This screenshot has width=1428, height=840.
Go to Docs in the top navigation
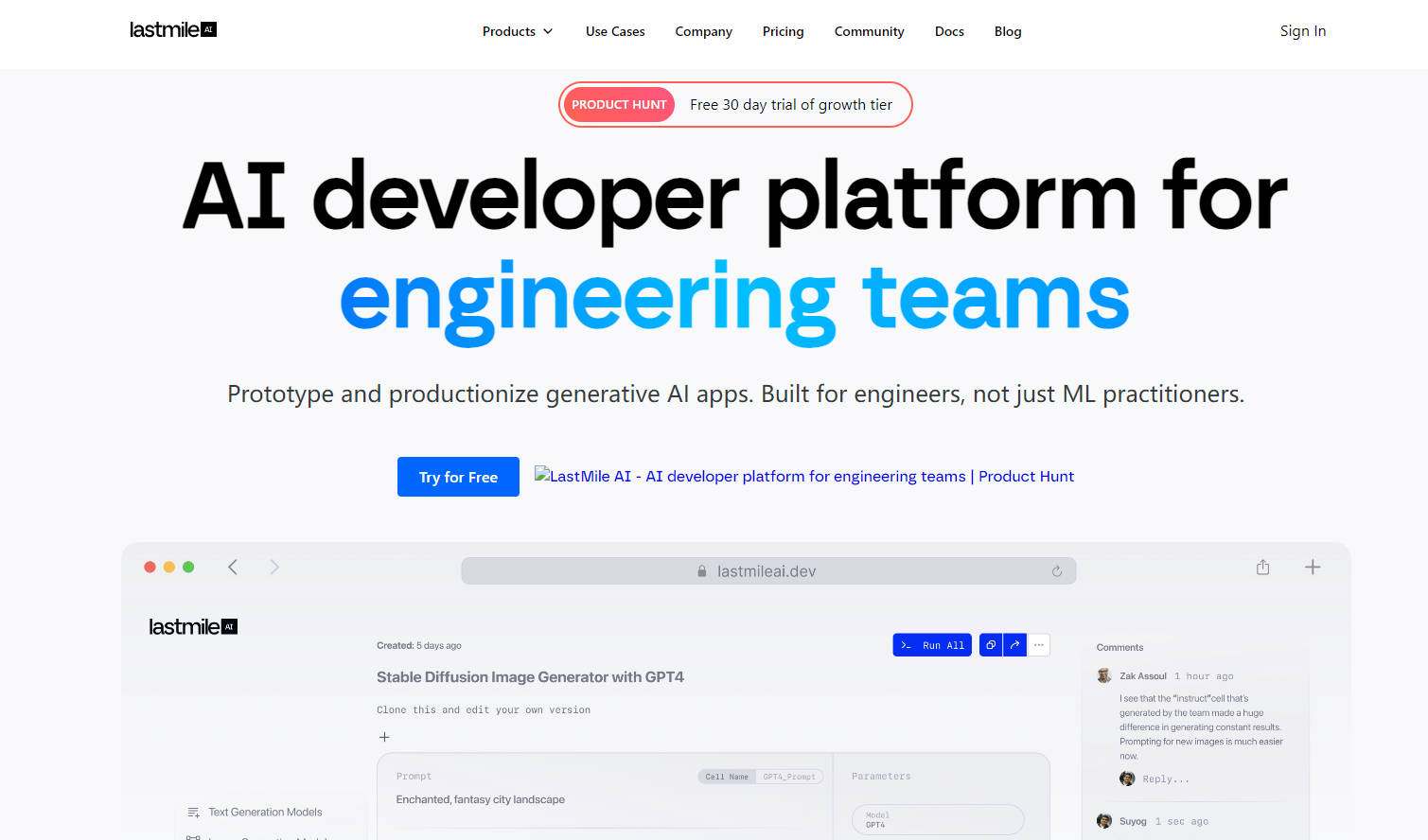coord(949,31)
